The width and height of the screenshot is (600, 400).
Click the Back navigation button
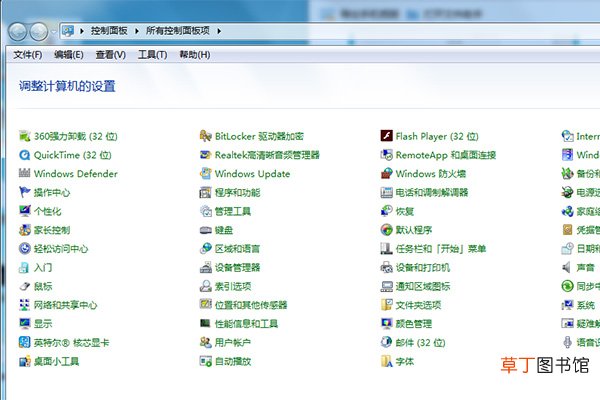(17, 31)
